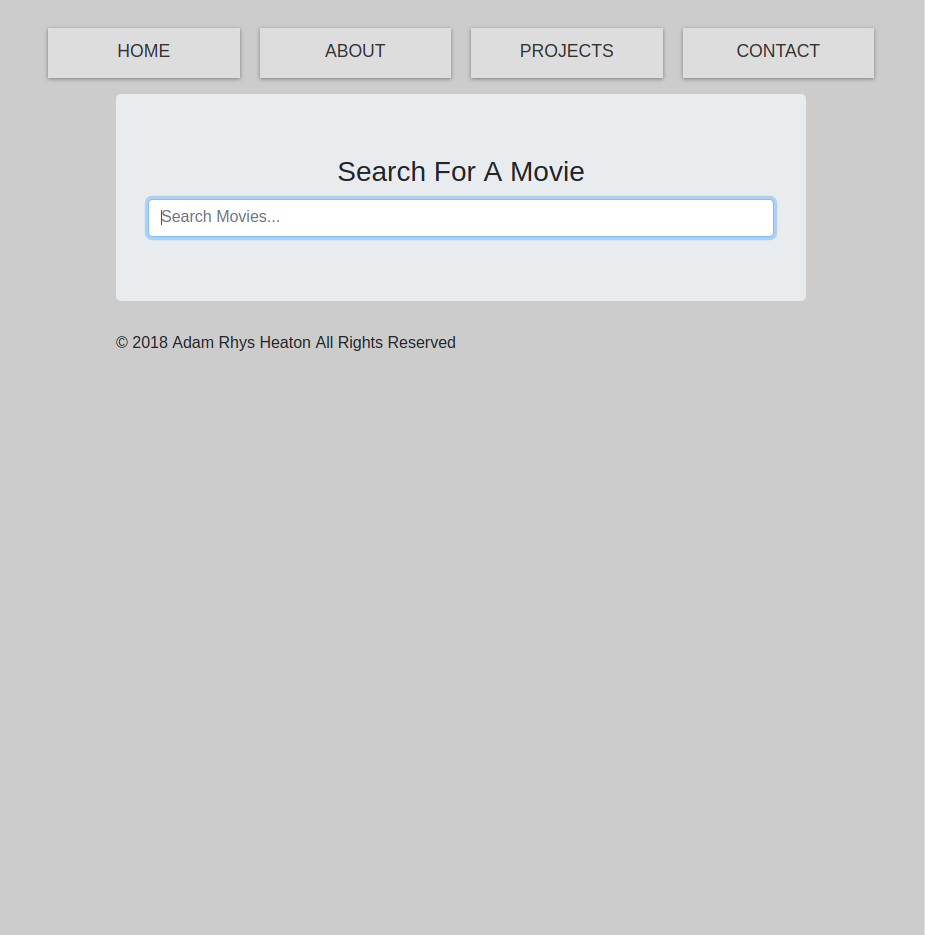Click the HOME navigation button

144,52
